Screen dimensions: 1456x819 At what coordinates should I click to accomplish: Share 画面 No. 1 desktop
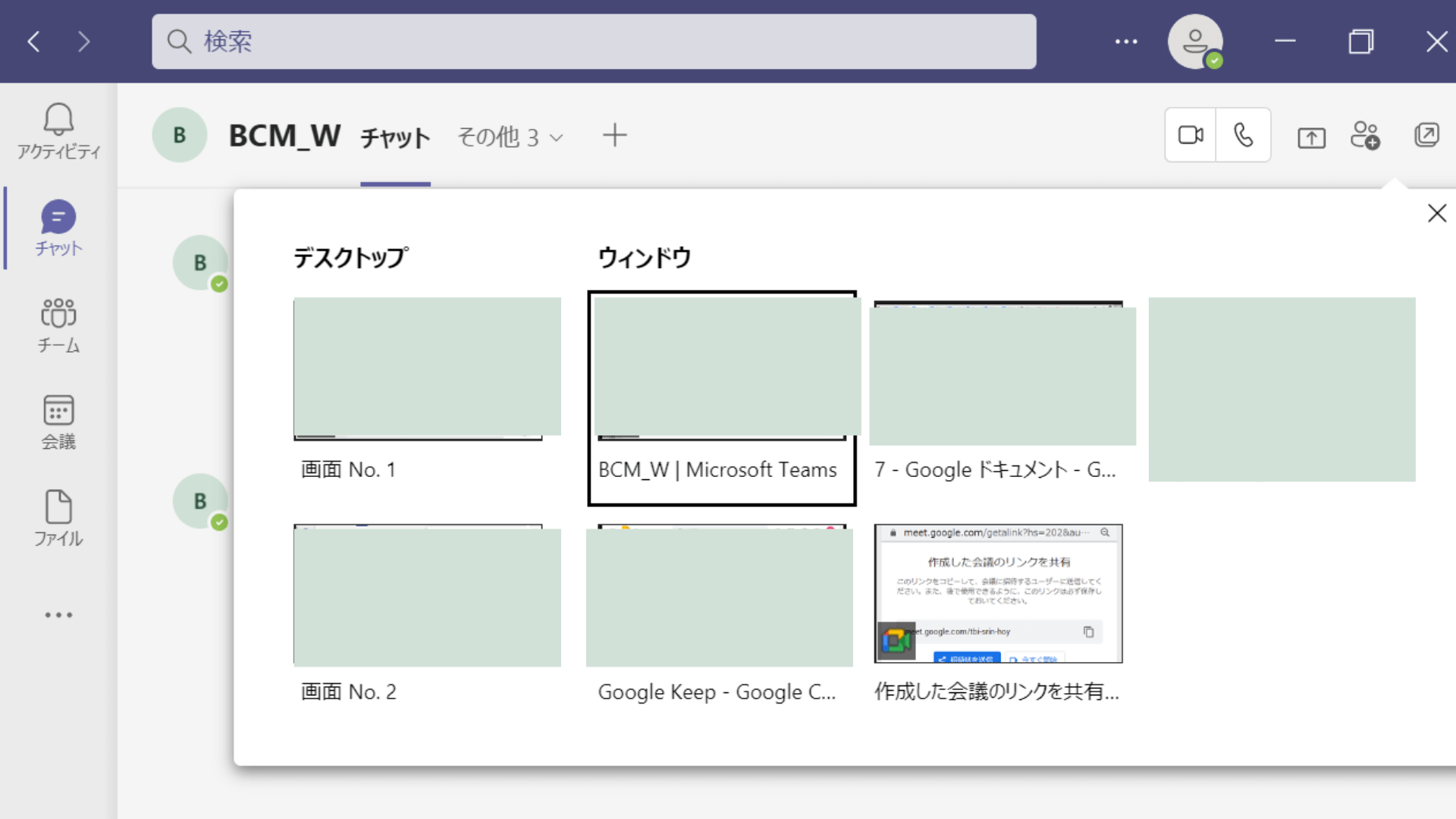coord(427,369)
